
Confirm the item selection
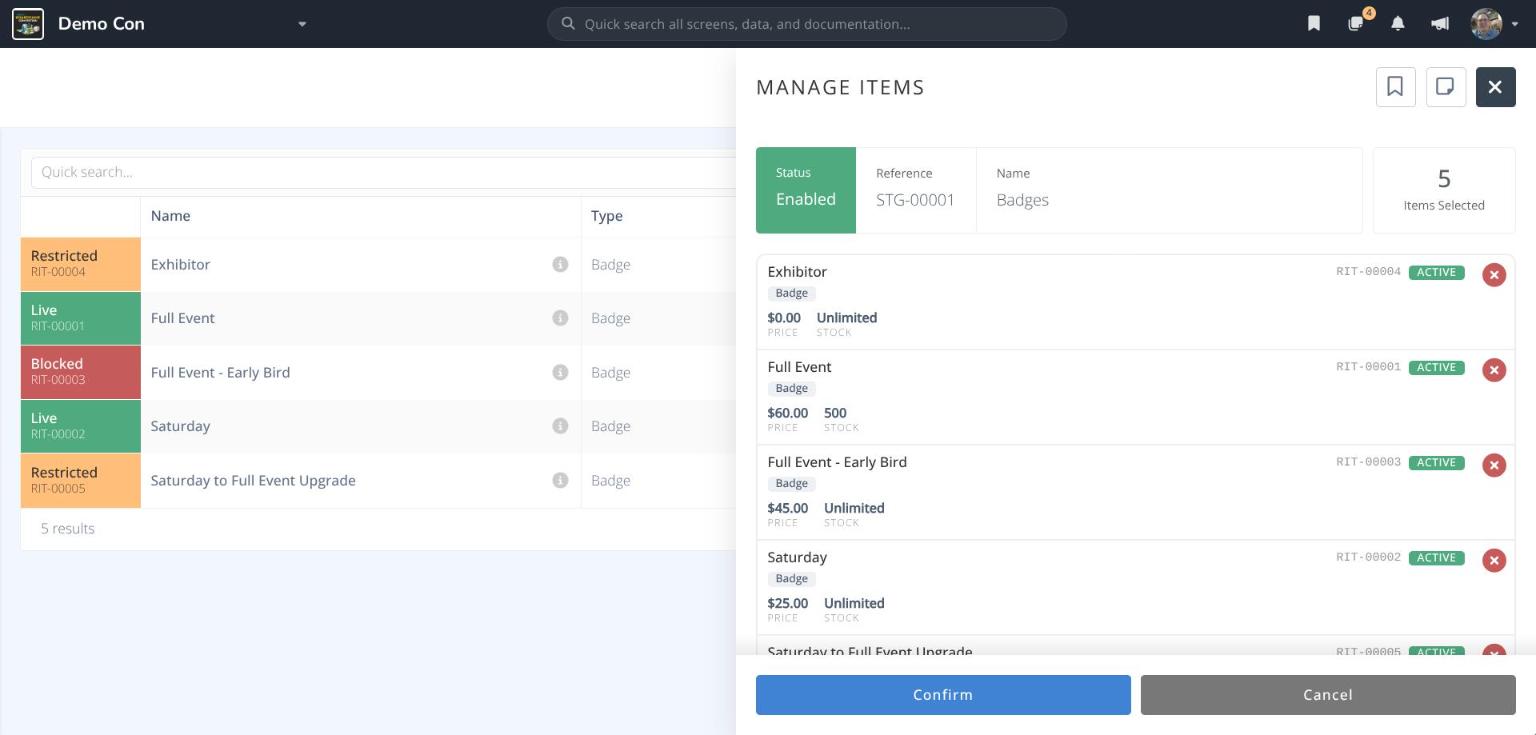pyautogui.click(x=943, y=695)
